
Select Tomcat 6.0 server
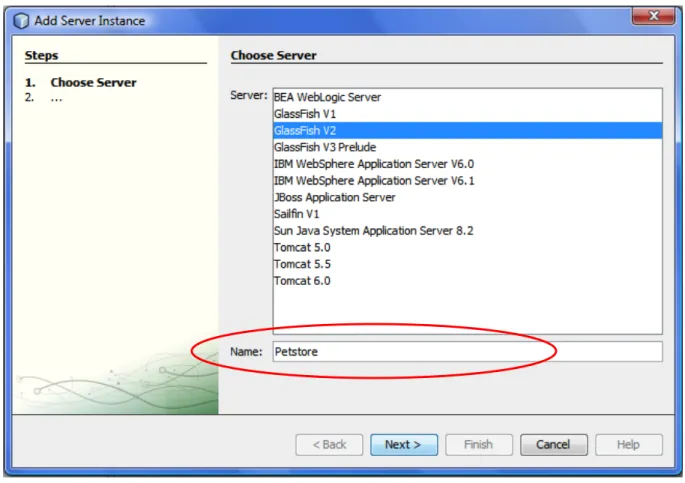pyautogui.click(x=467, y=281)
